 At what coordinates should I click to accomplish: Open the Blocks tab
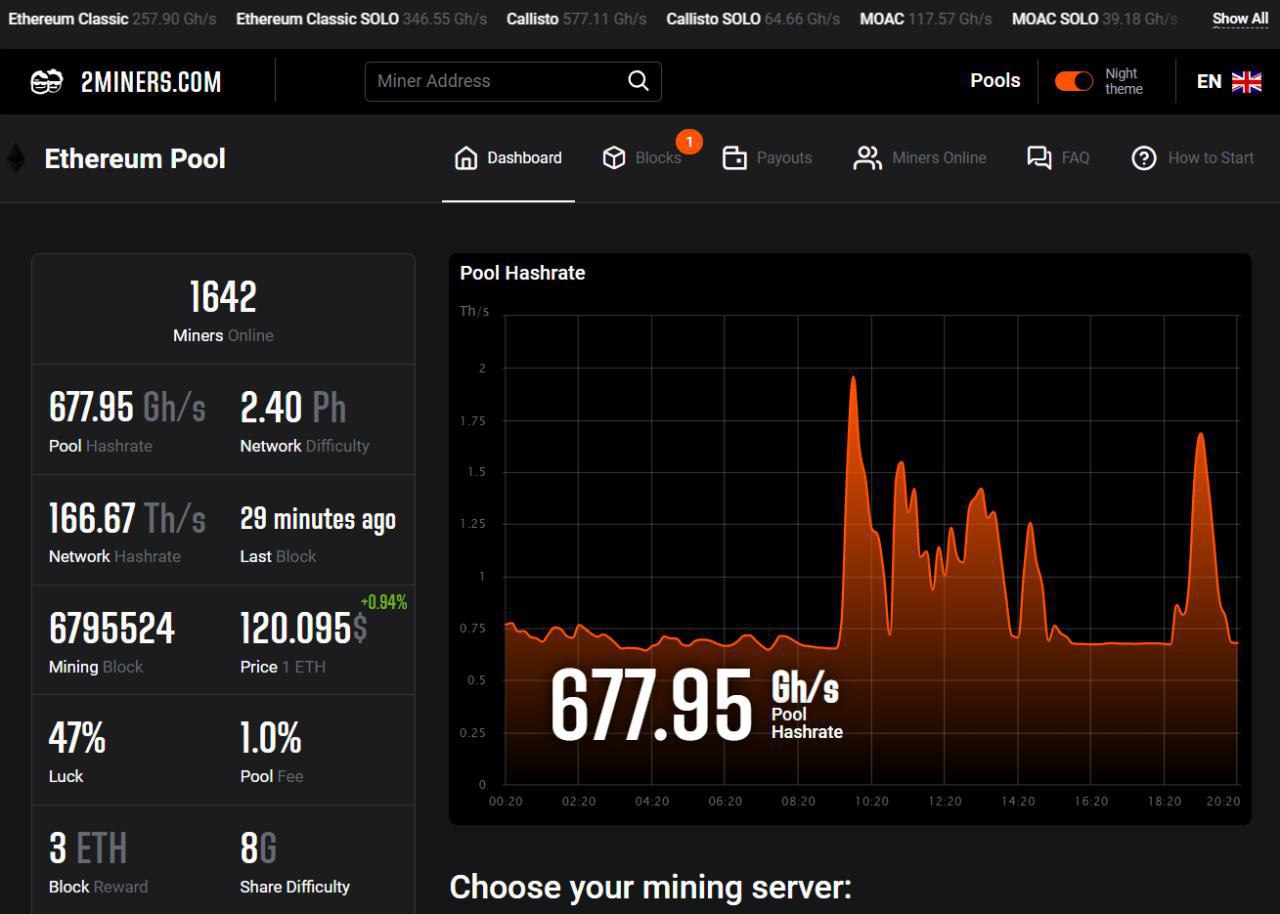click(642, 158)
